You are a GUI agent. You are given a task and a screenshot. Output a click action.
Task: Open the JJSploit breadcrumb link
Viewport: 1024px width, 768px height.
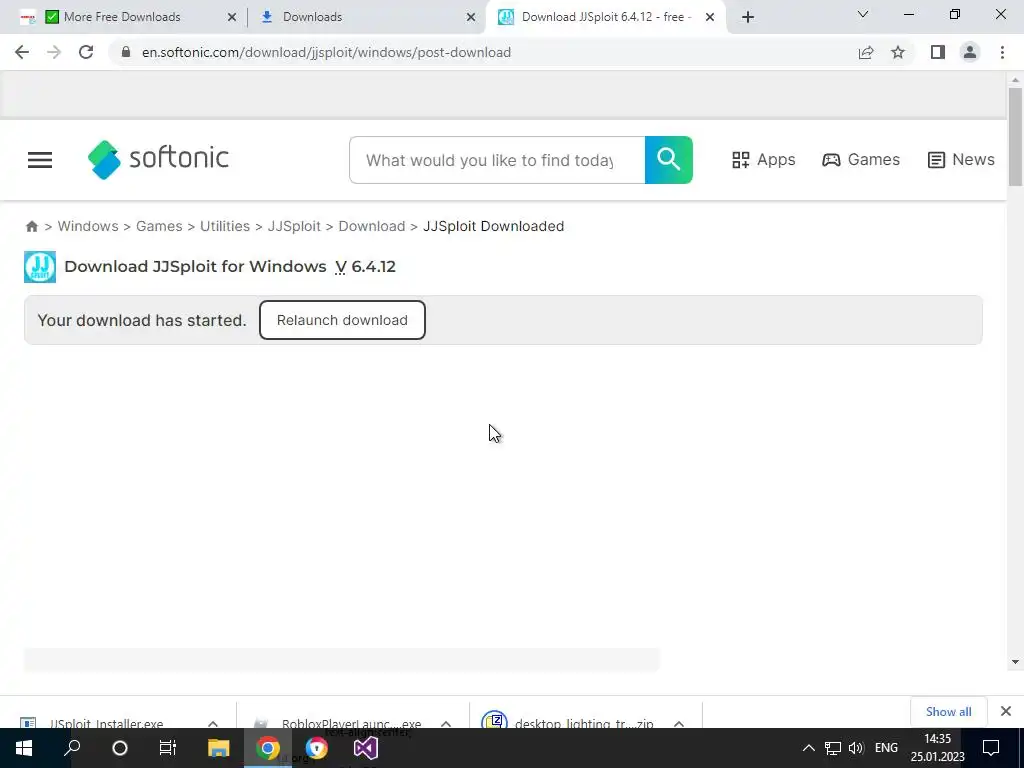(x=294, y=226)
